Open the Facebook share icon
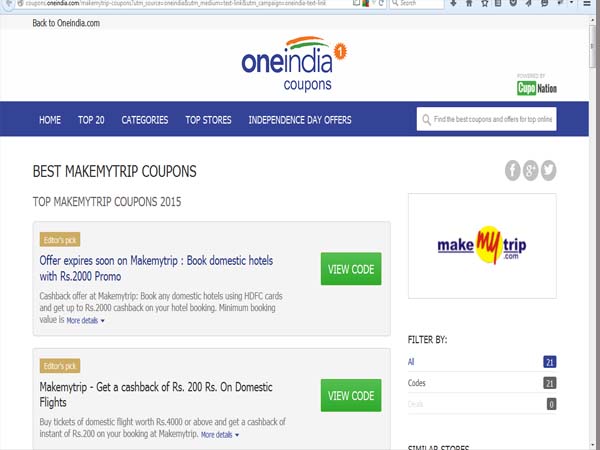The height and width of the screenshot is (450, 600). (512, 170)
